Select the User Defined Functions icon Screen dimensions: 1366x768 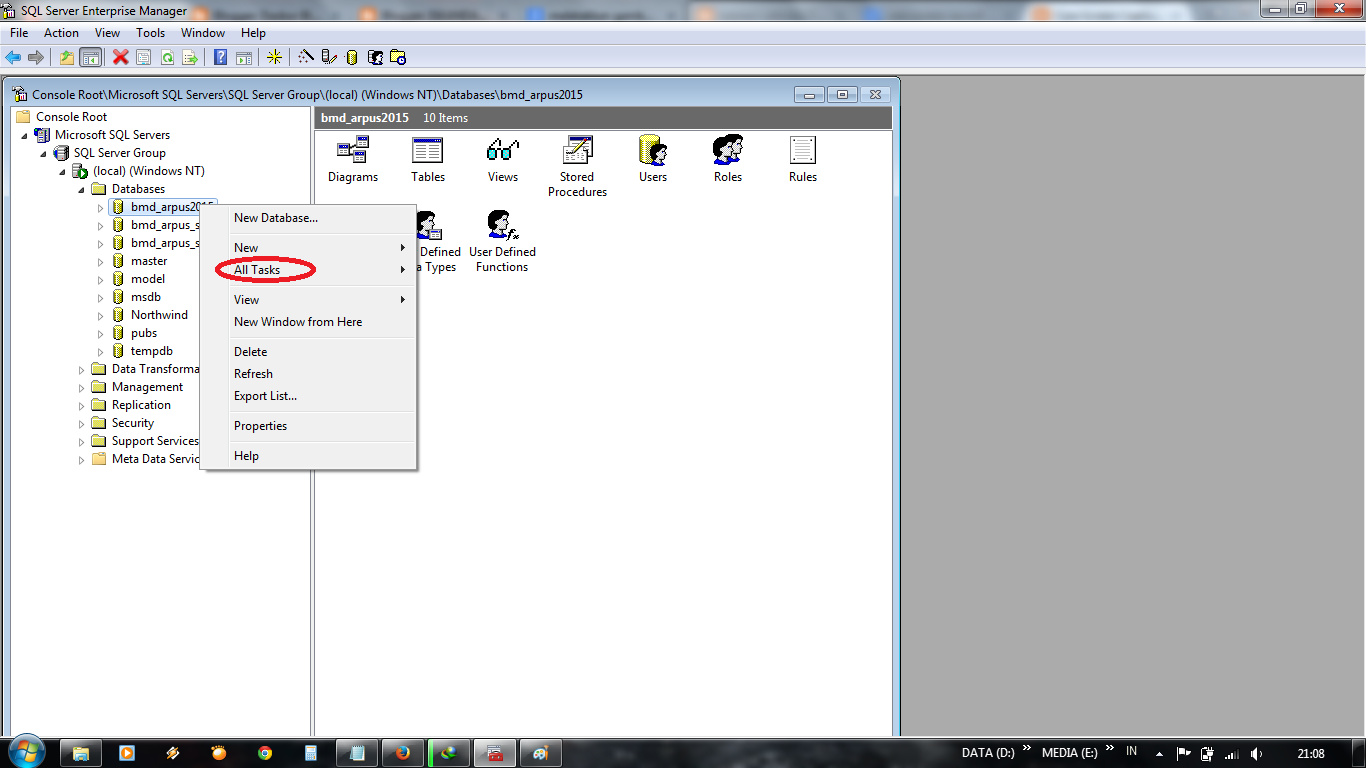pos(502,227)
